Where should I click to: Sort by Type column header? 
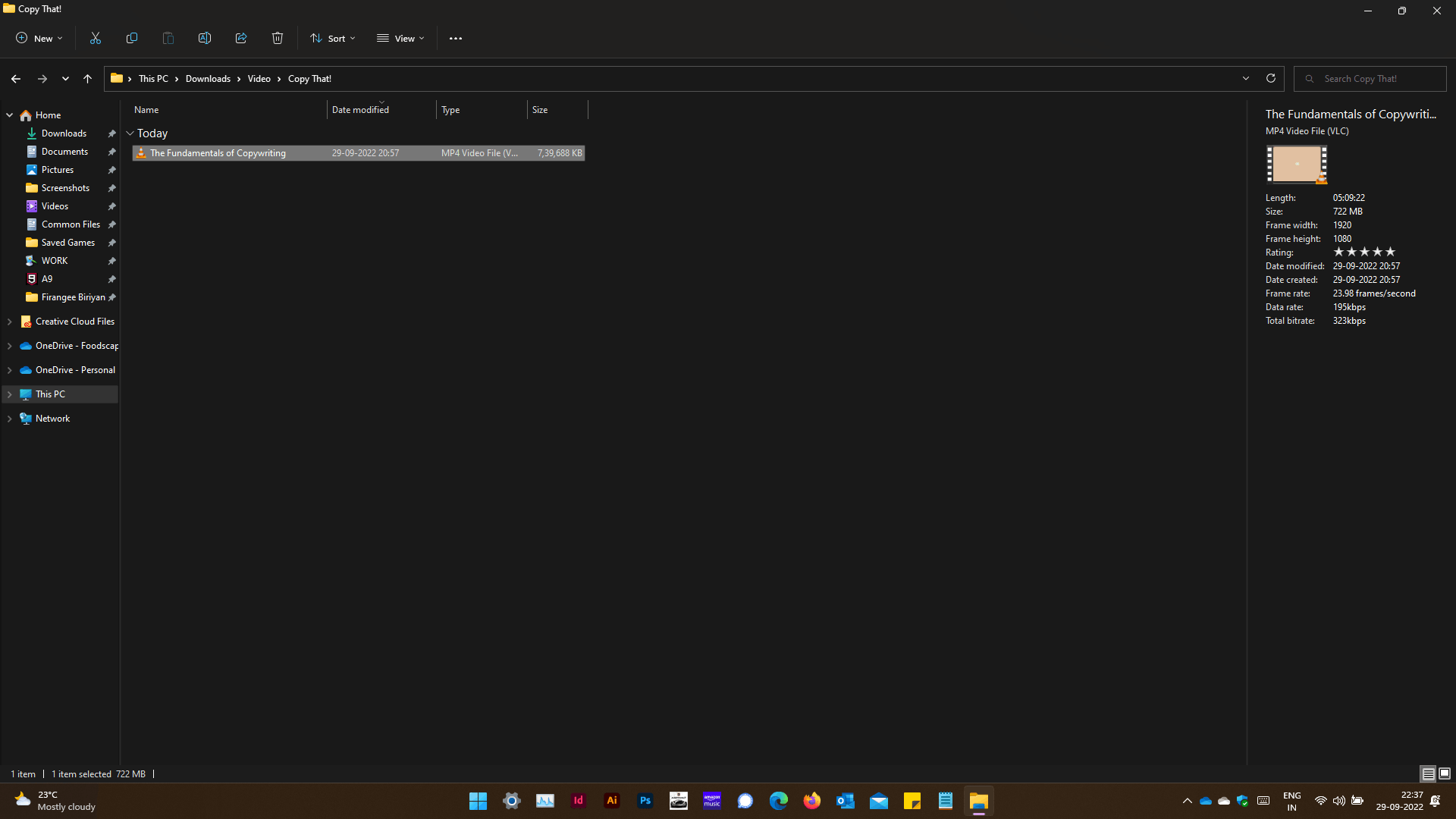click(482, 110)
